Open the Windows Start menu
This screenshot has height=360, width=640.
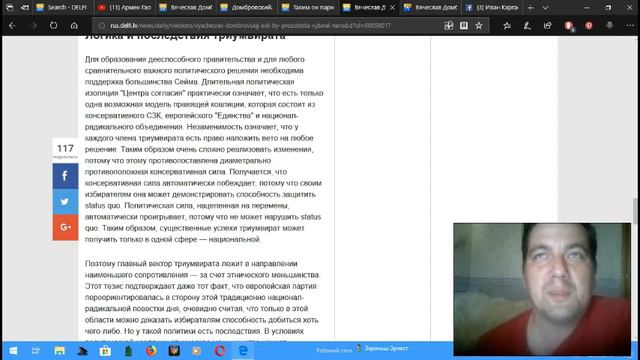pos(13,351)
